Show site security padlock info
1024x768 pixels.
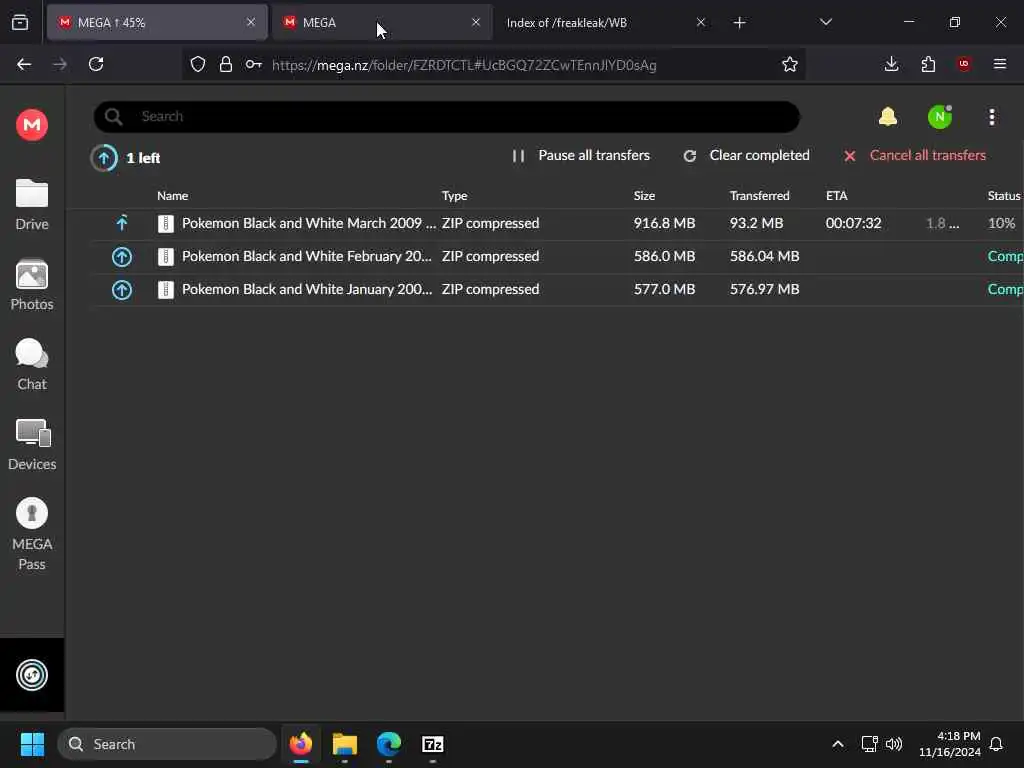tap(226, 64)
